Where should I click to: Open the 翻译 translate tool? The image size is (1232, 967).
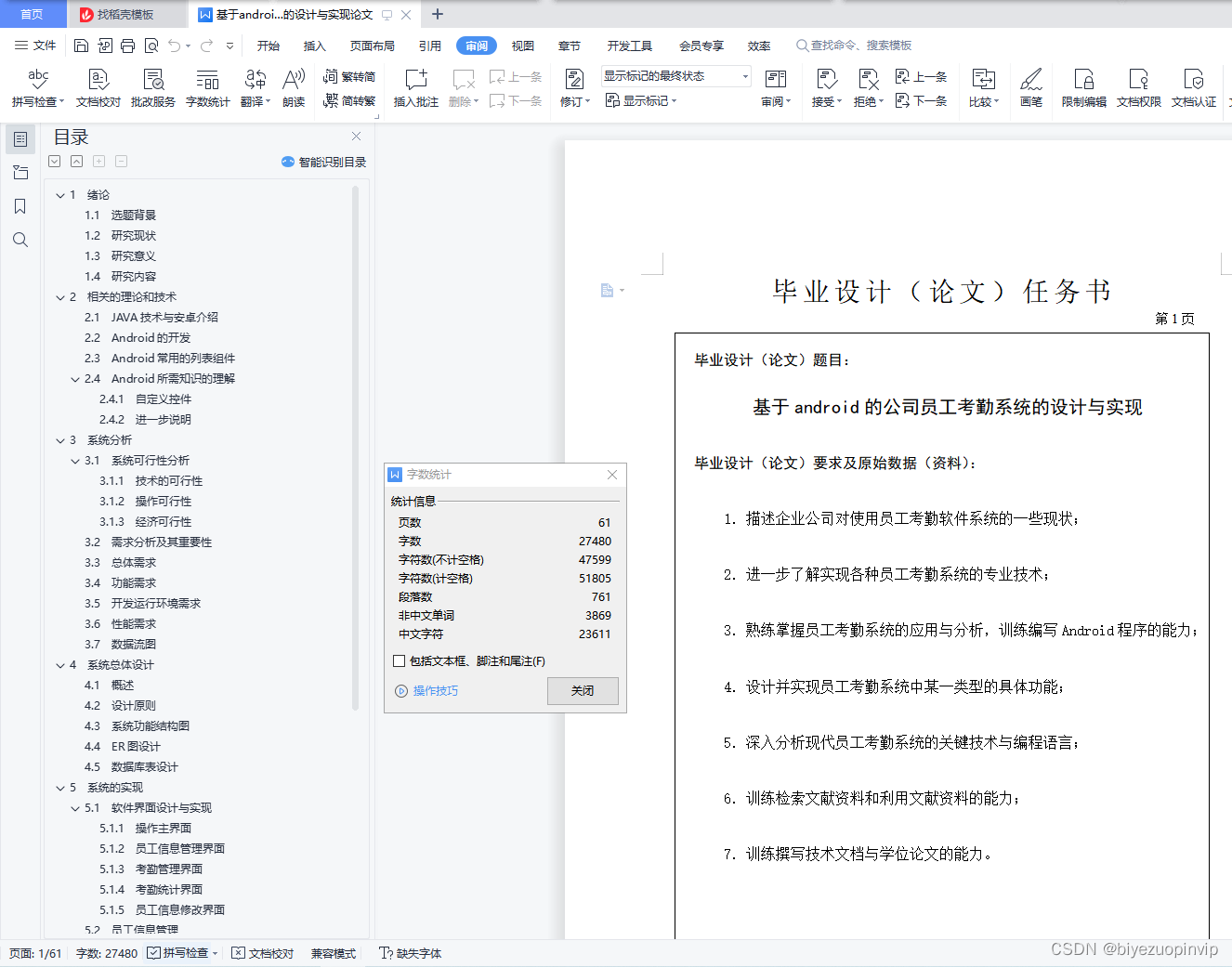256,88
